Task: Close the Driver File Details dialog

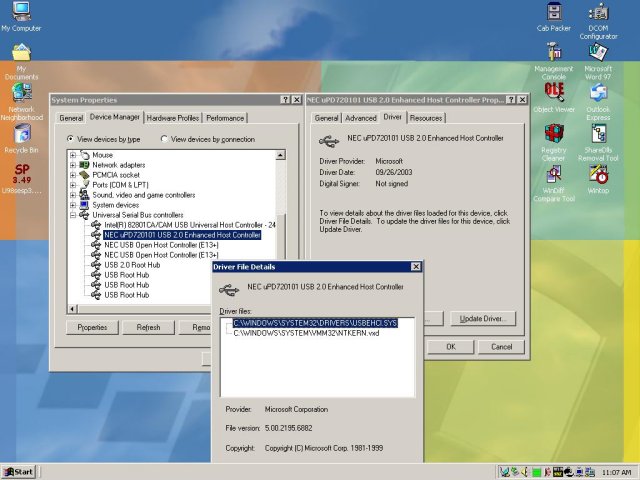Action: [x=416, y=267]
